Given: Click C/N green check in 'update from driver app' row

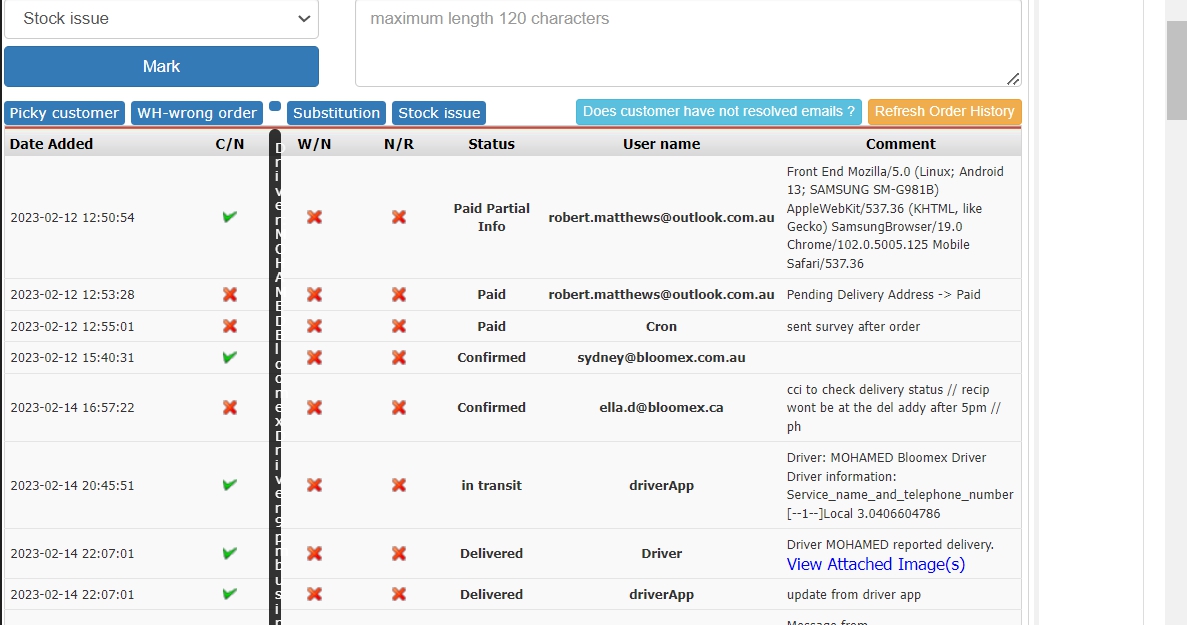Looking at the screenshot, I should 229,594.
